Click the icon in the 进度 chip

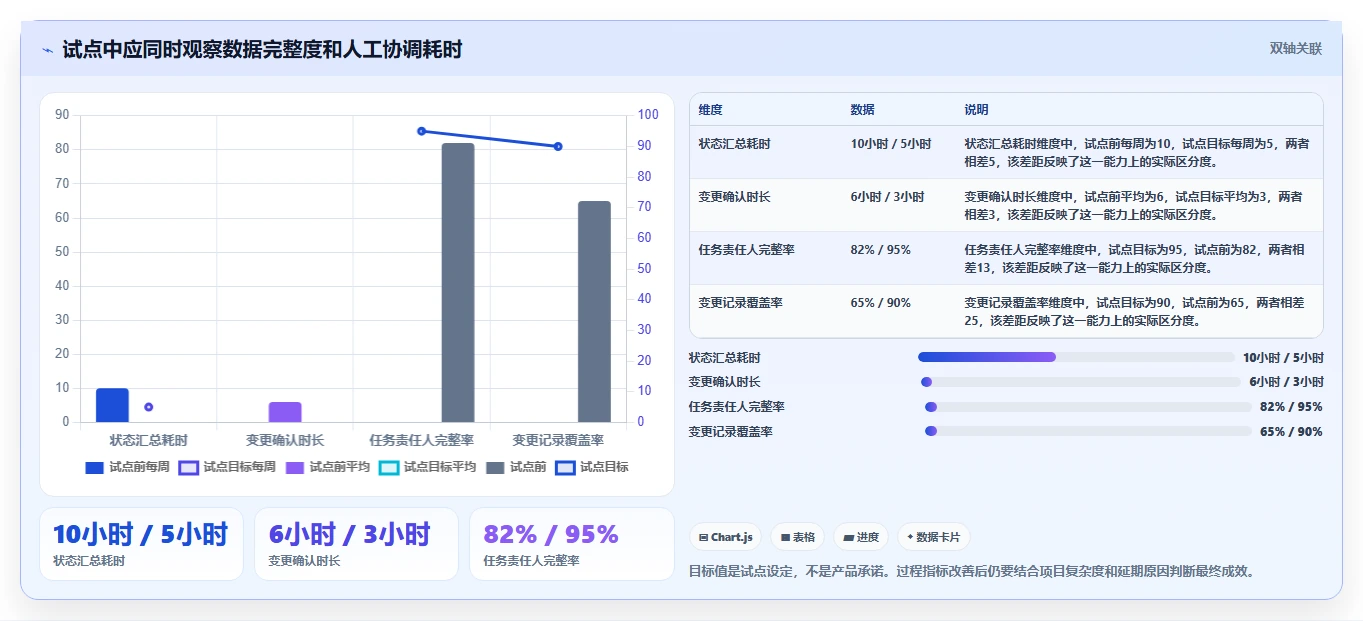pyautogui.click(x=849, y=537)
